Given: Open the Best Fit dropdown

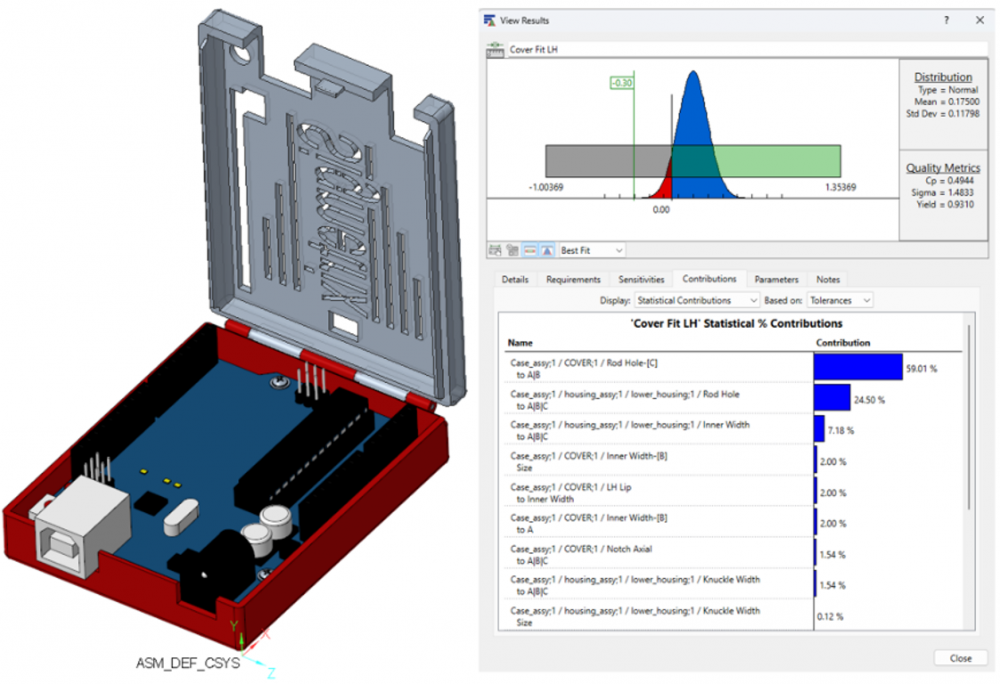Looking at the screenshot, I should (592, 250).
